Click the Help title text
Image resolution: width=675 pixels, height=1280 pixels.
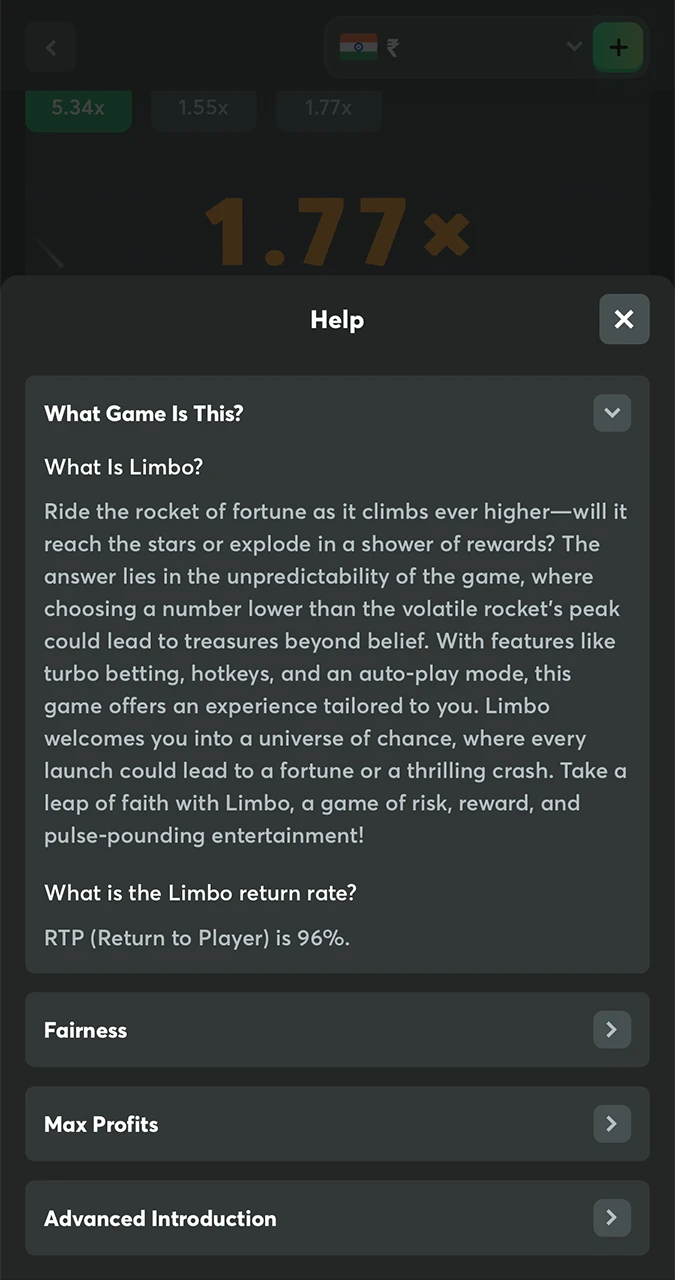coord(337,320)
